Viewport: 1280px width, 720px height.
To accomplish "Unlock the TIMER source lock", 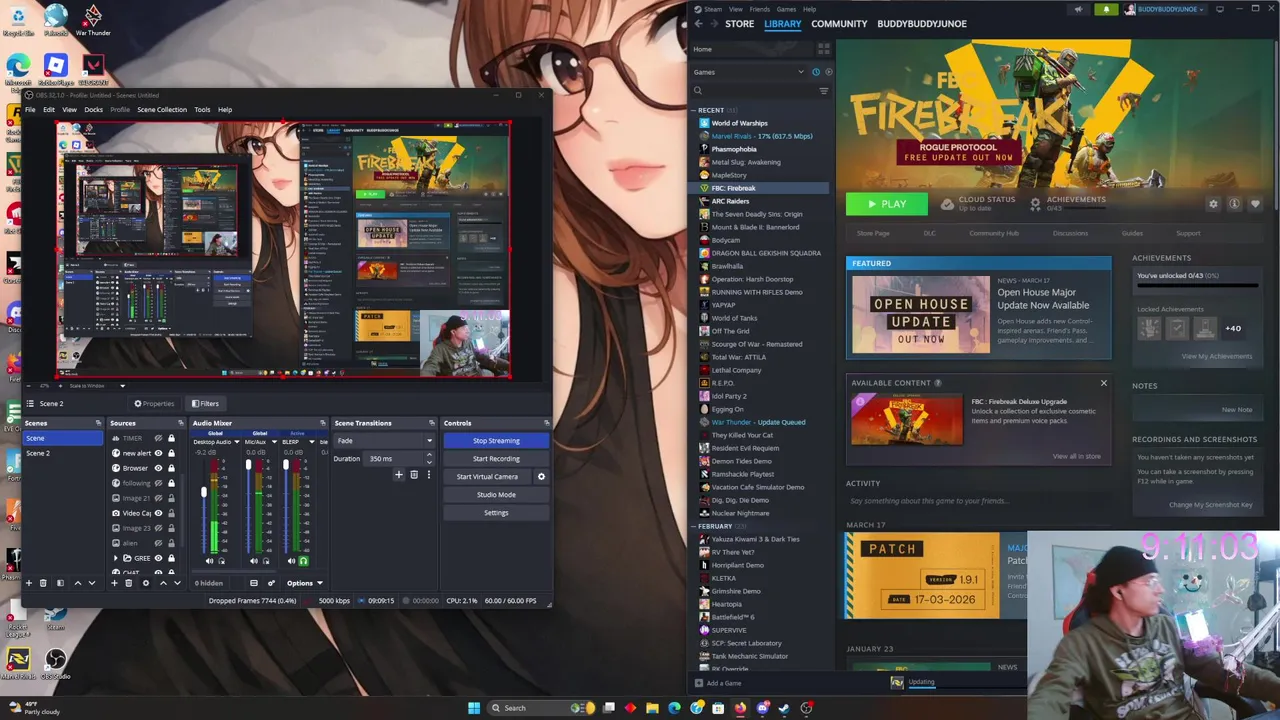I will [x=171, y=438].
